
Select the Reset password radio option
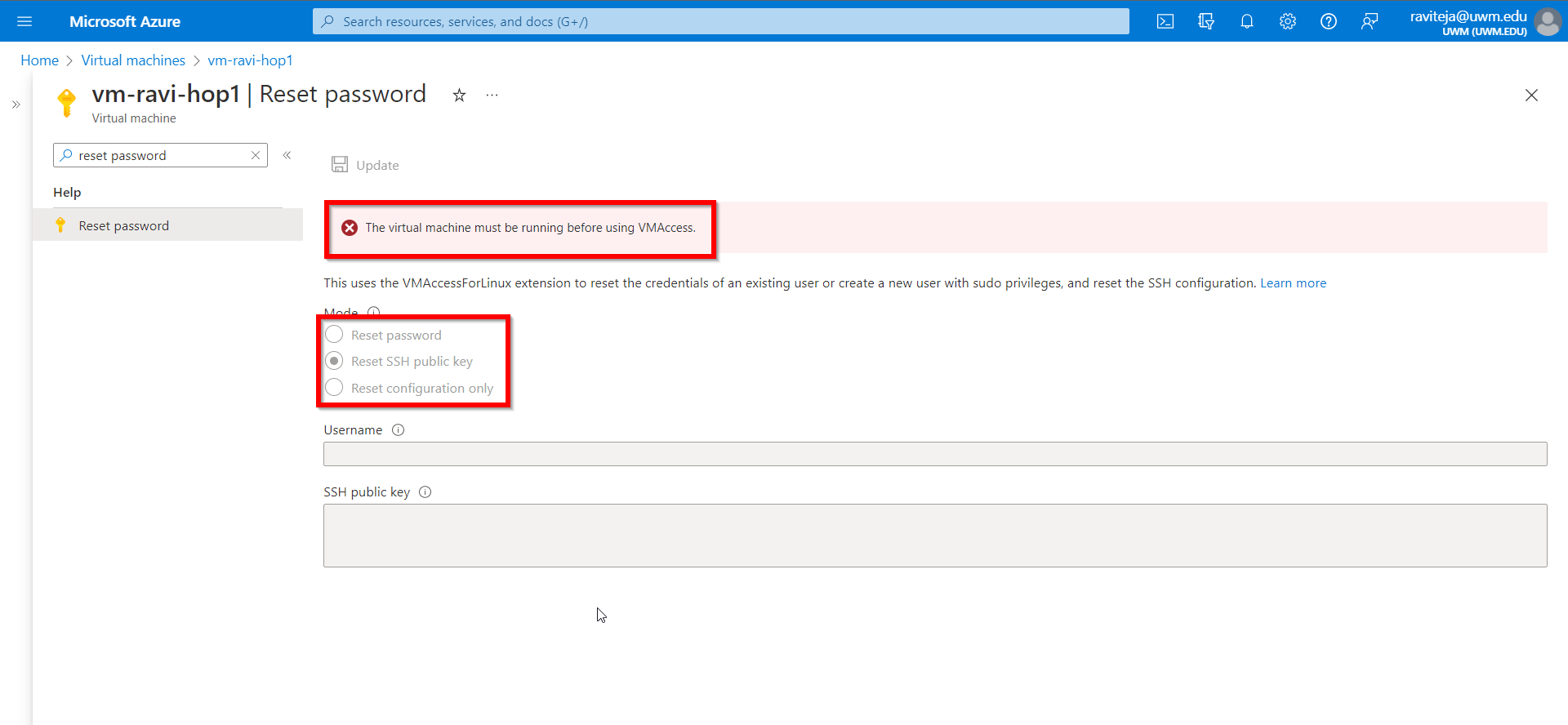coord(334,335)
